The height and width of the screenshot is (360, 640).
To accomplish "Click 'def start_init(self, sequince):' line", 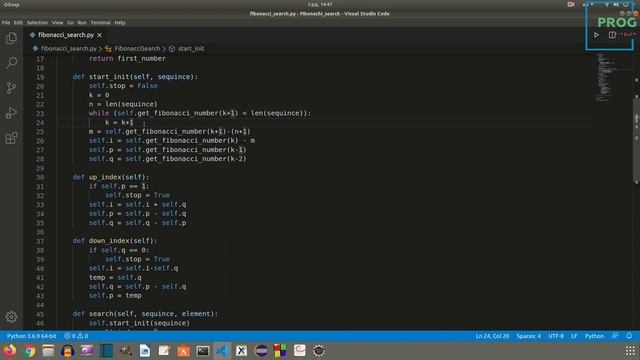I will point(135,77).
